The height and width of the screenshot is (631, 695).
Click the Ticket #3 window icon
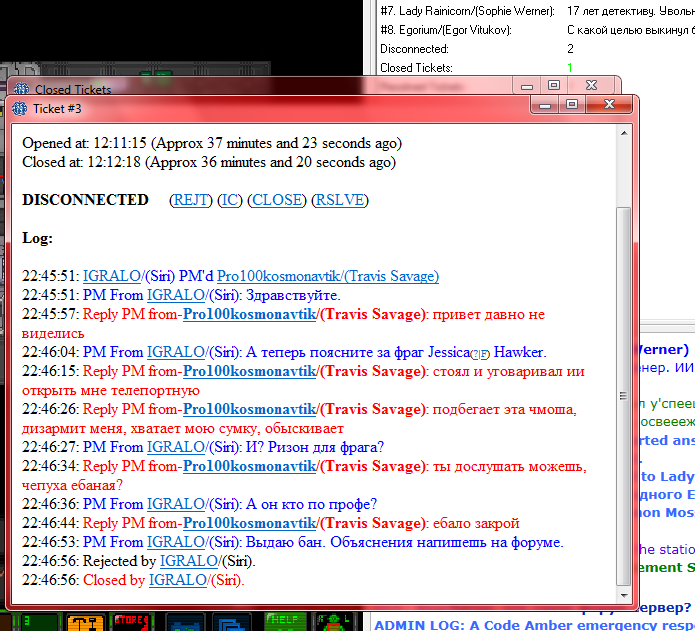[20, 109]
